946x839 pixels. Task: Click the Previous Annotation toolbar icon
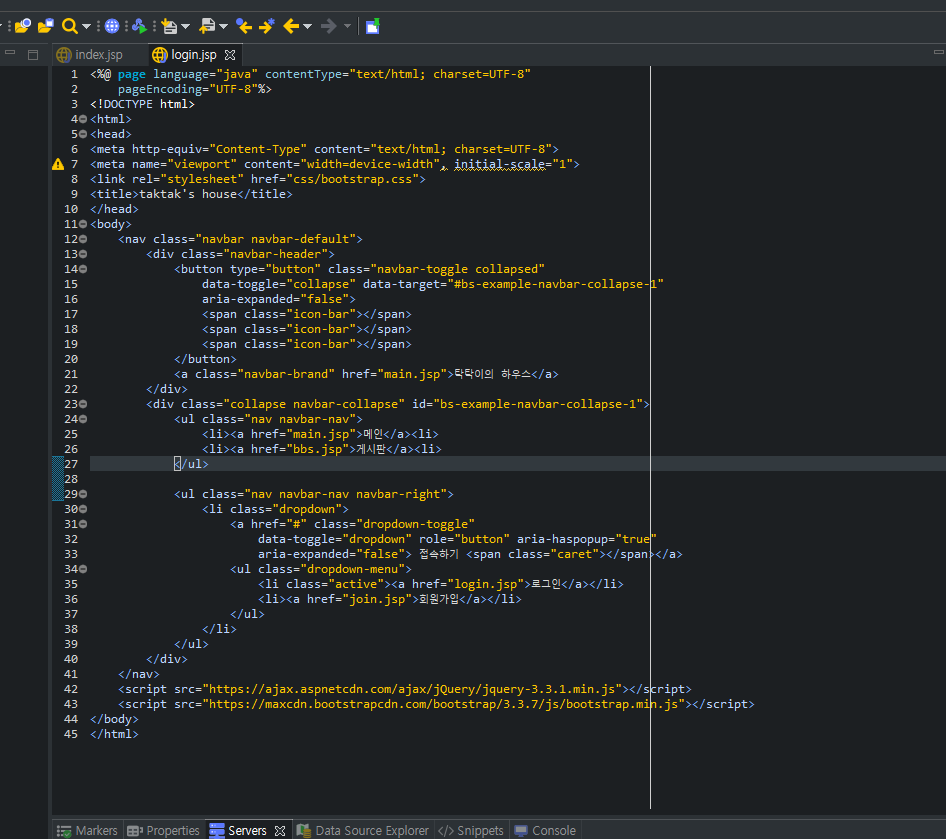[207, 26]
